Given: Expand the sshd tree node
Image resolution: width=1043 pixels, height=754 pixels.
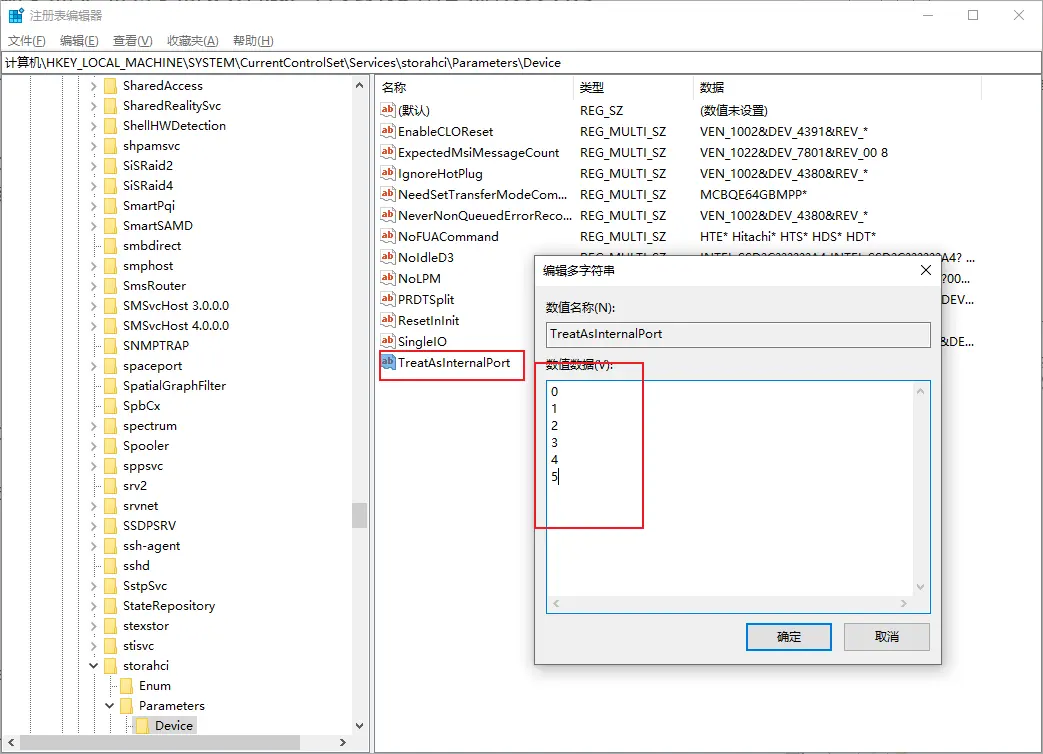Looking at the screenshot, I should [94, 565].
